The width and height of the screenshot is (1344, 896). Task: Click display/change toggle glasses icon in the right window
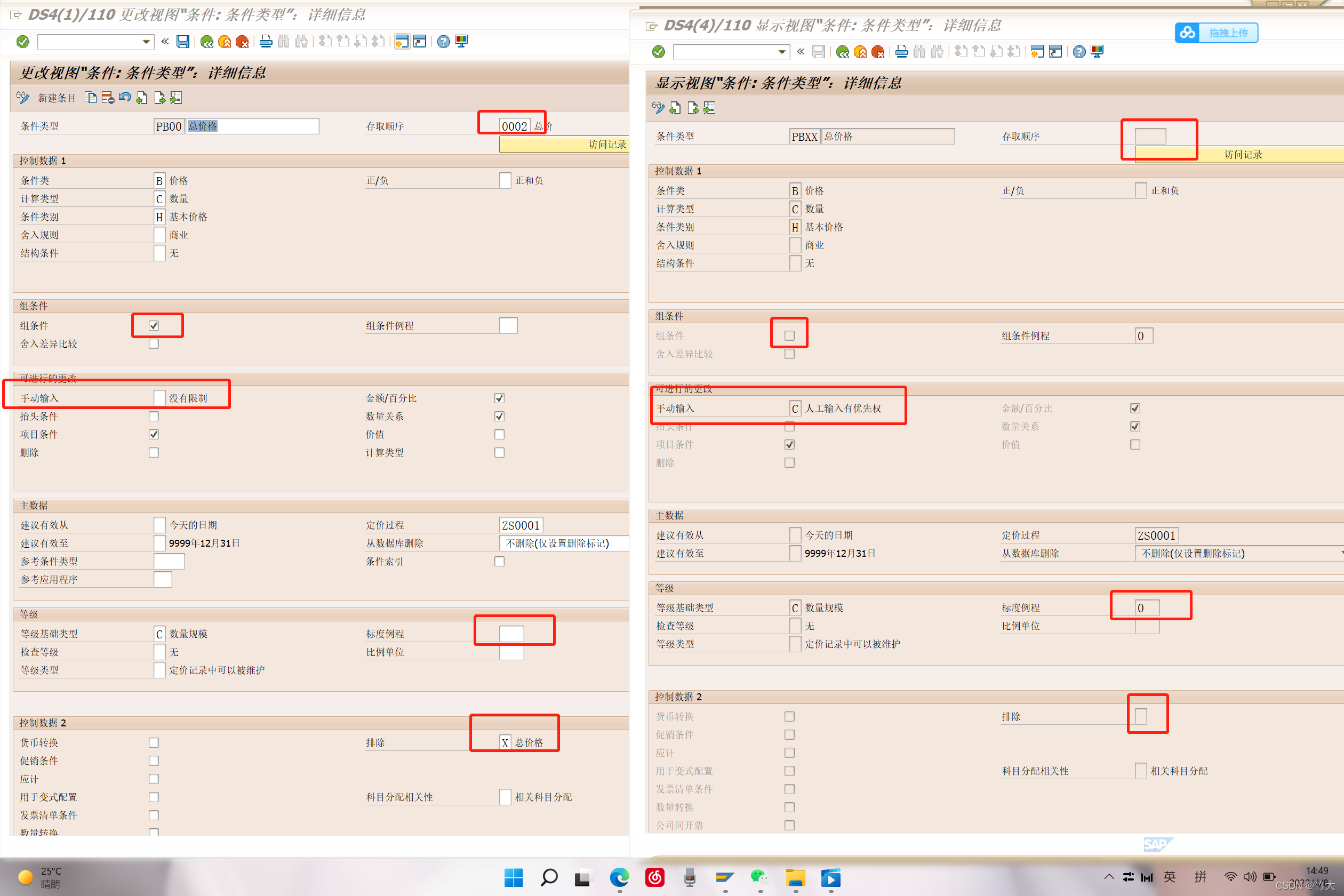click(x=658, y=108)
